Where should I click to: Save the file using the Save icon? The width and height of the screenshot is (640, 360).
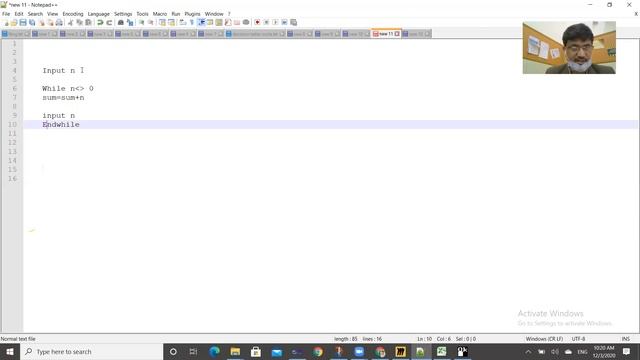click(23, 22)
